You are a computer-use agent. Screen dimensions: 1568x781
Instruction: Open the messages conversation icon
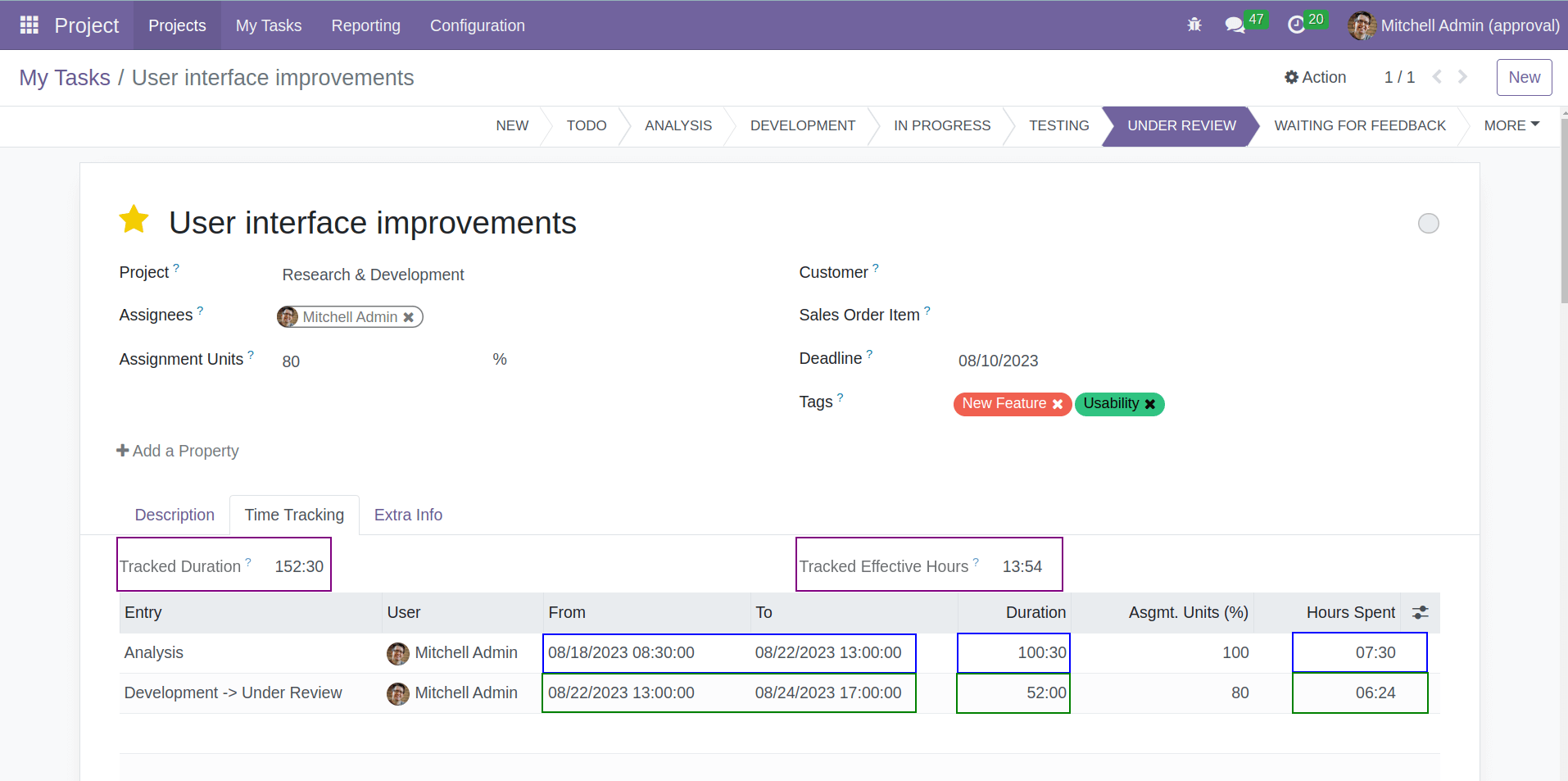click(1234, 25)
